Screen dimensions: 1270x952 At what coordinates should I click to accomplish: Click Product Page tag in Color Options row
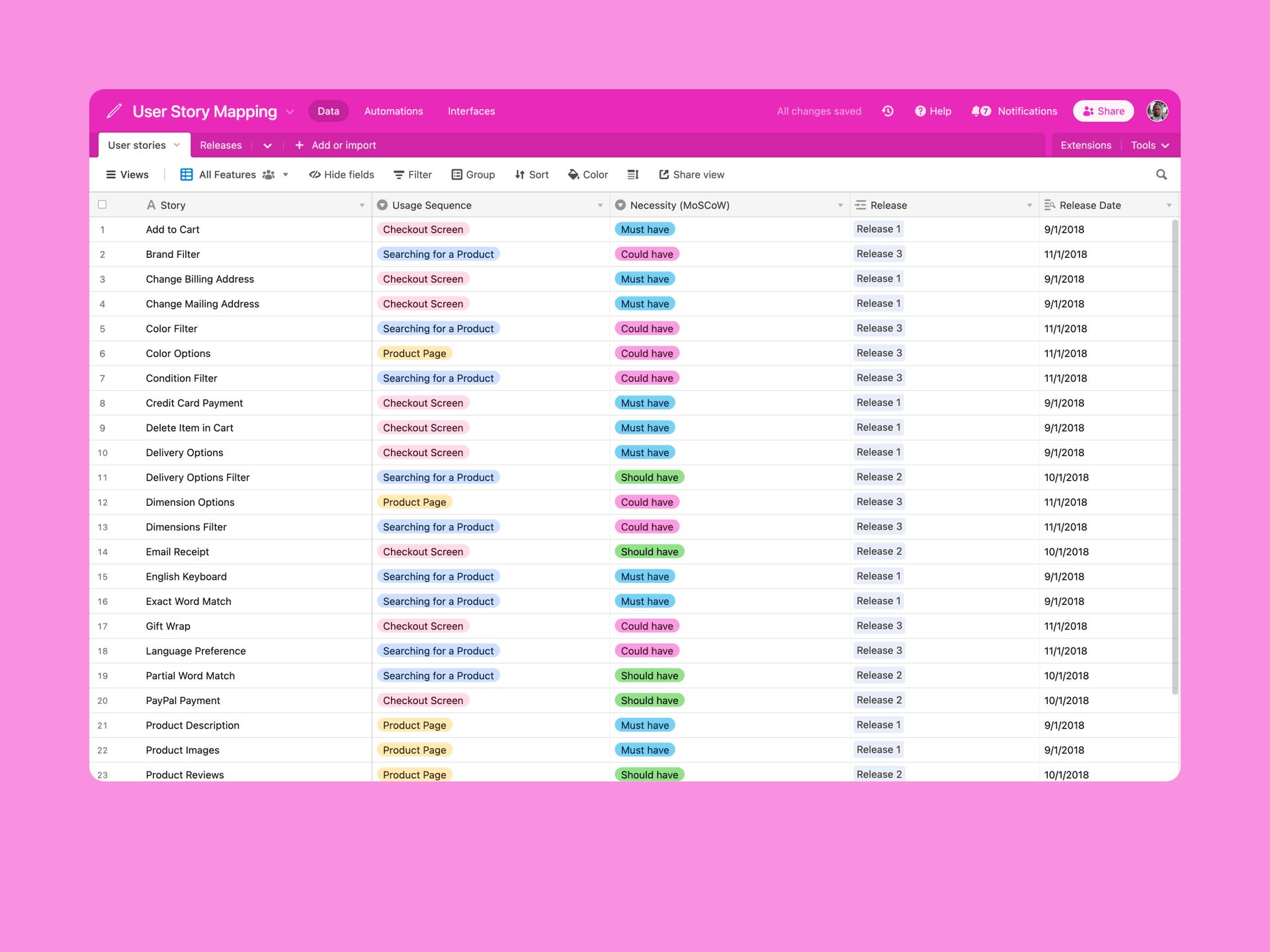pyautogui.click(x=415, y=353)
